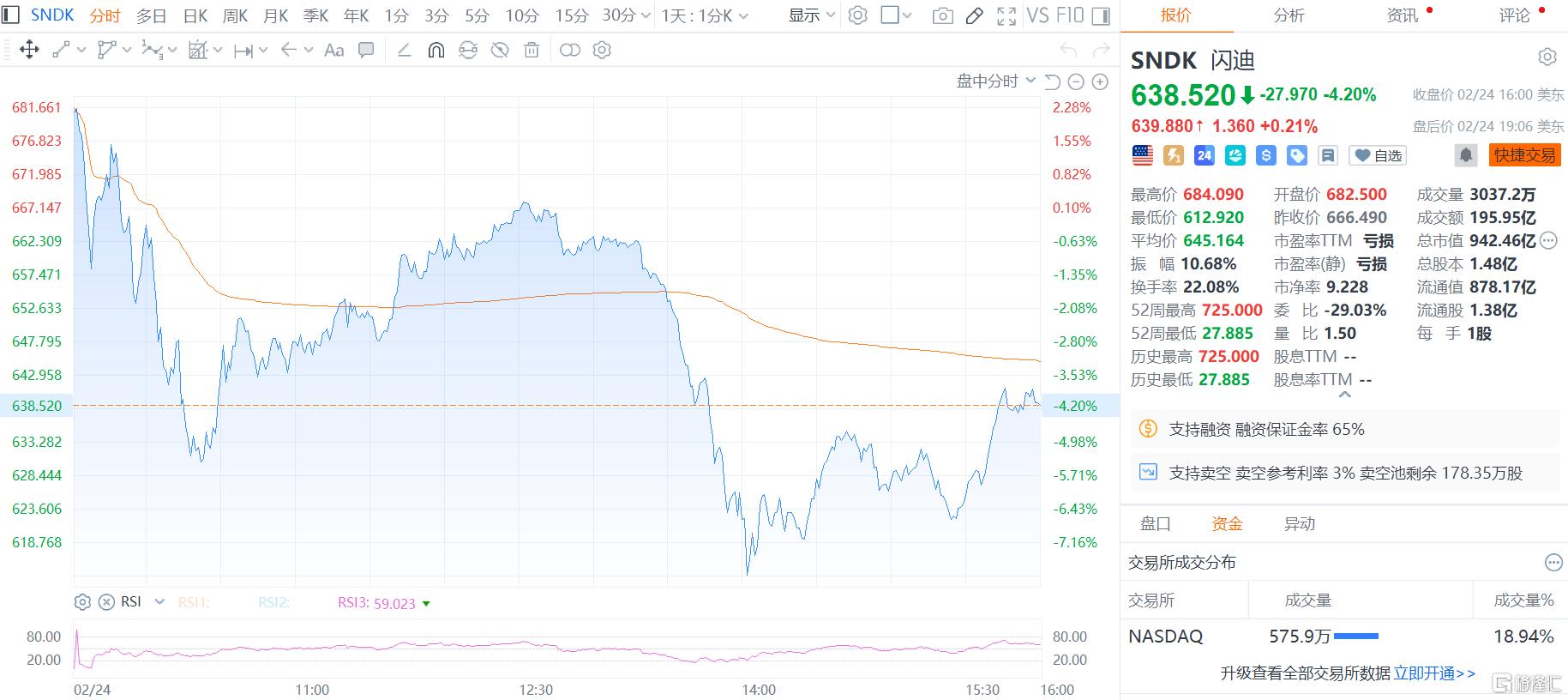Open the text annotation Aa tool

tap(333, 51)
